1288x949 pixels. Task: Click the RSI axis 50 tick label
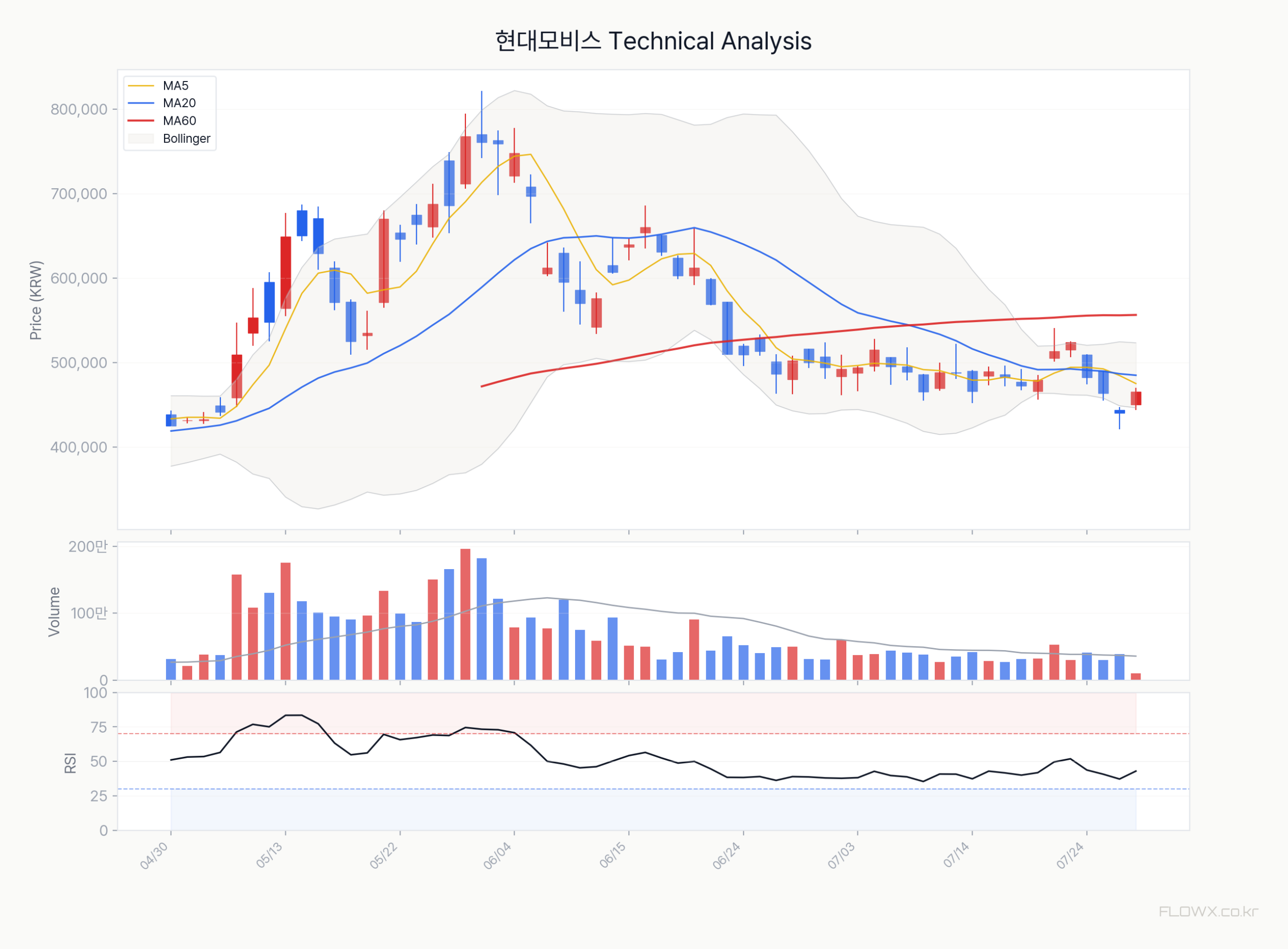[x=99, y=761]
